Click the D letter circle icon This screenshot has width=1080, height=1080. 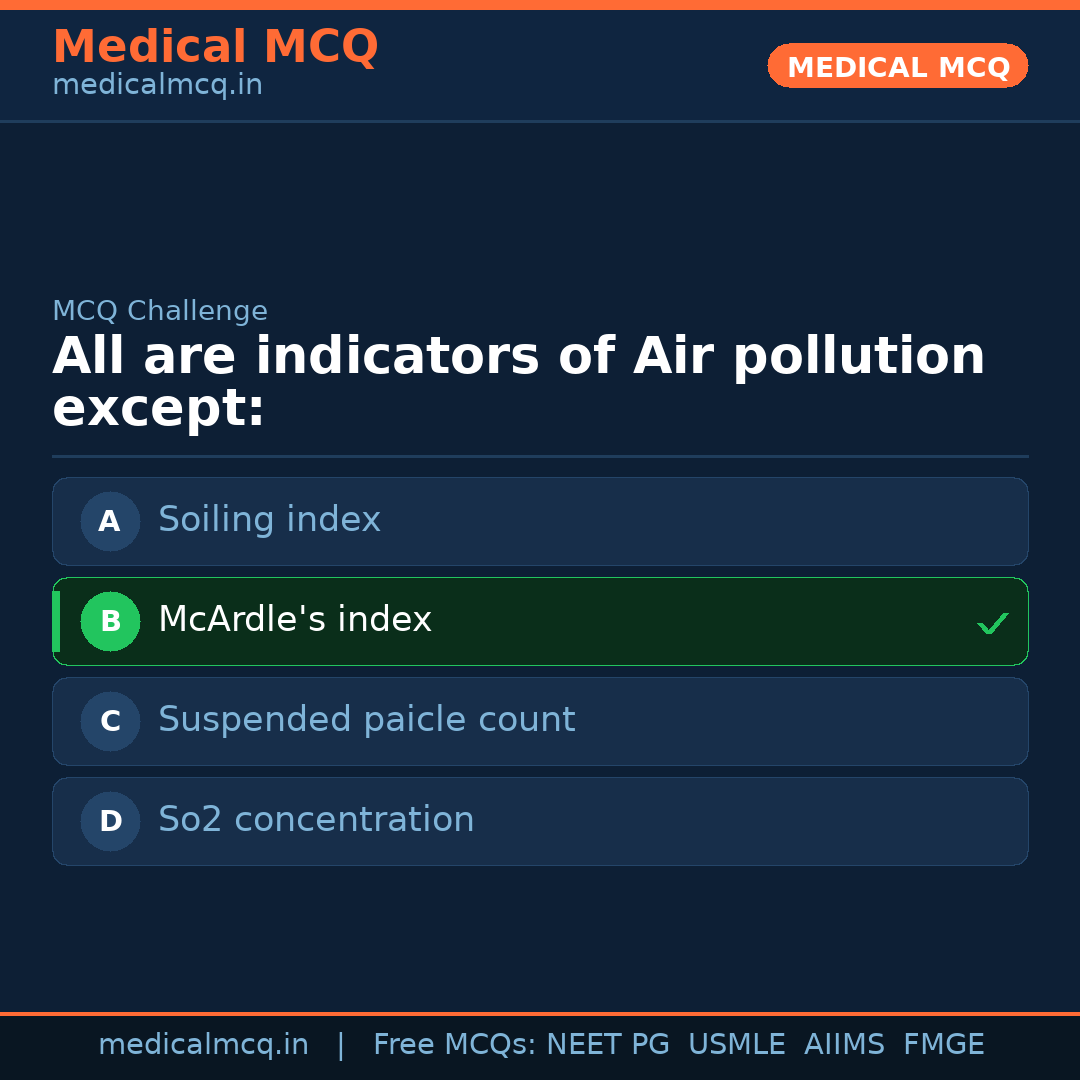pyautogui.click(x=110, y=821)
